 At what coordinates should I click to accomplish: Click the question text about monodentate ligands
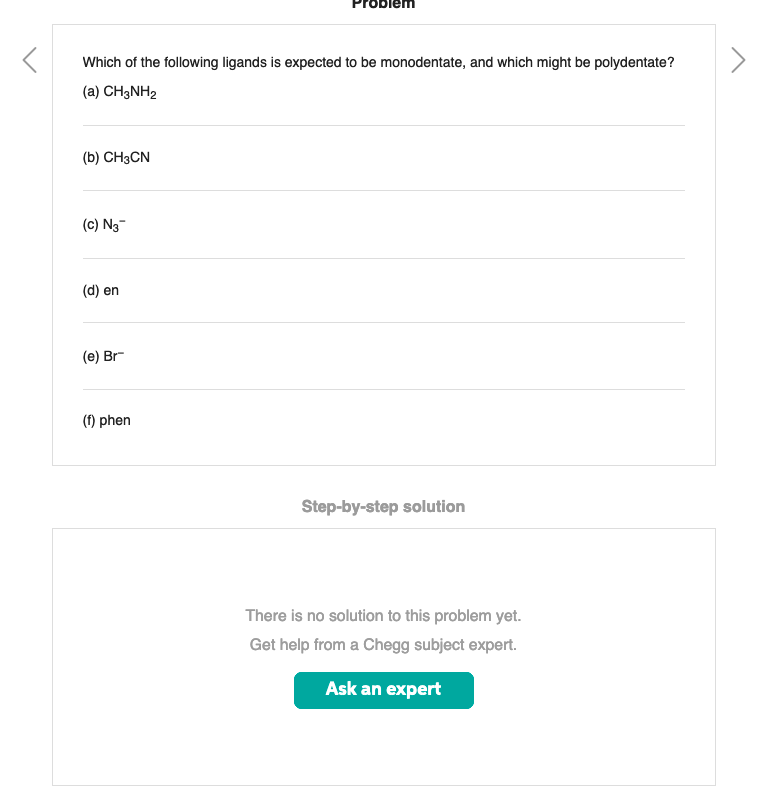378,62
